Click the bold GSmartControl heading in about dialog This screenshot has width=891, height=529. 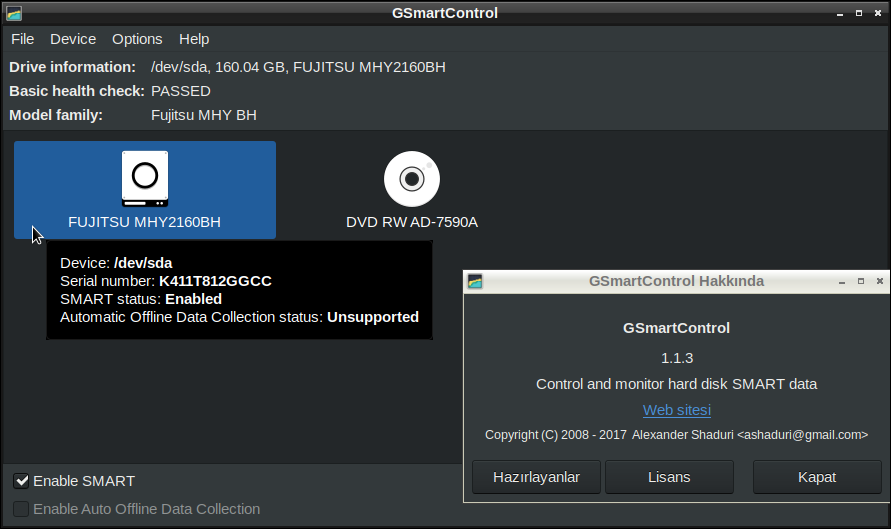676,328
